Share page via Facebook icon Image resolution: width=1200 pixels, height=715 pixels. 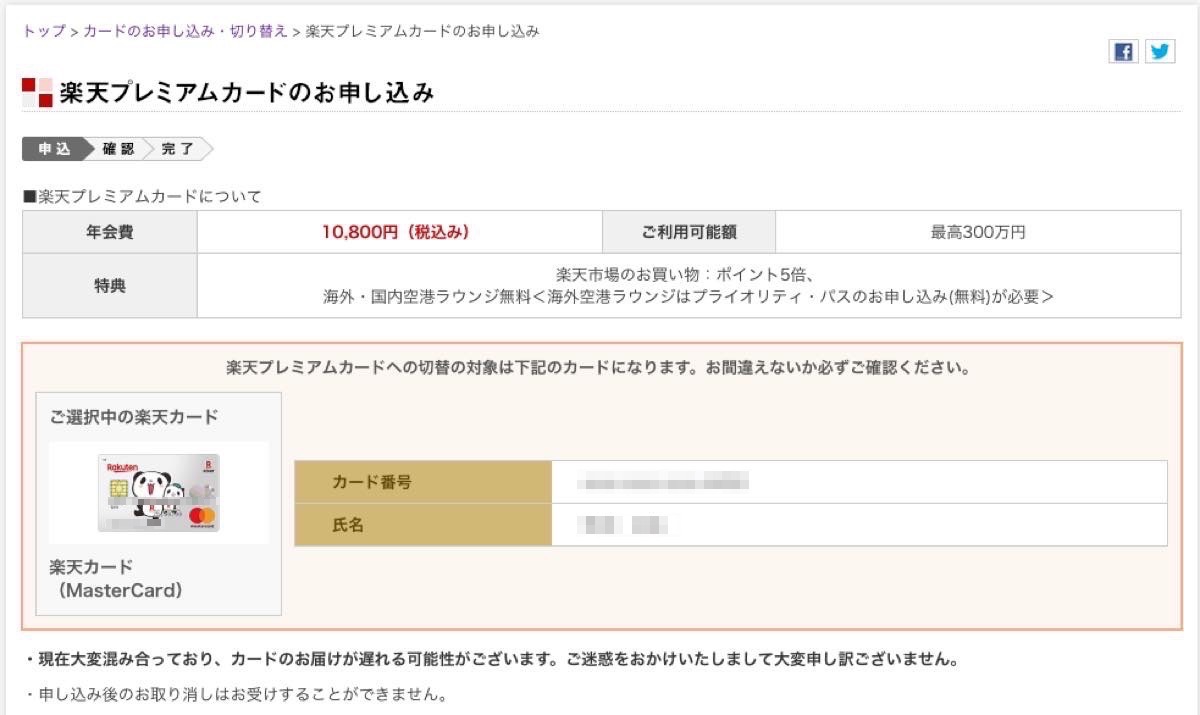click(x=1124, y=52)
